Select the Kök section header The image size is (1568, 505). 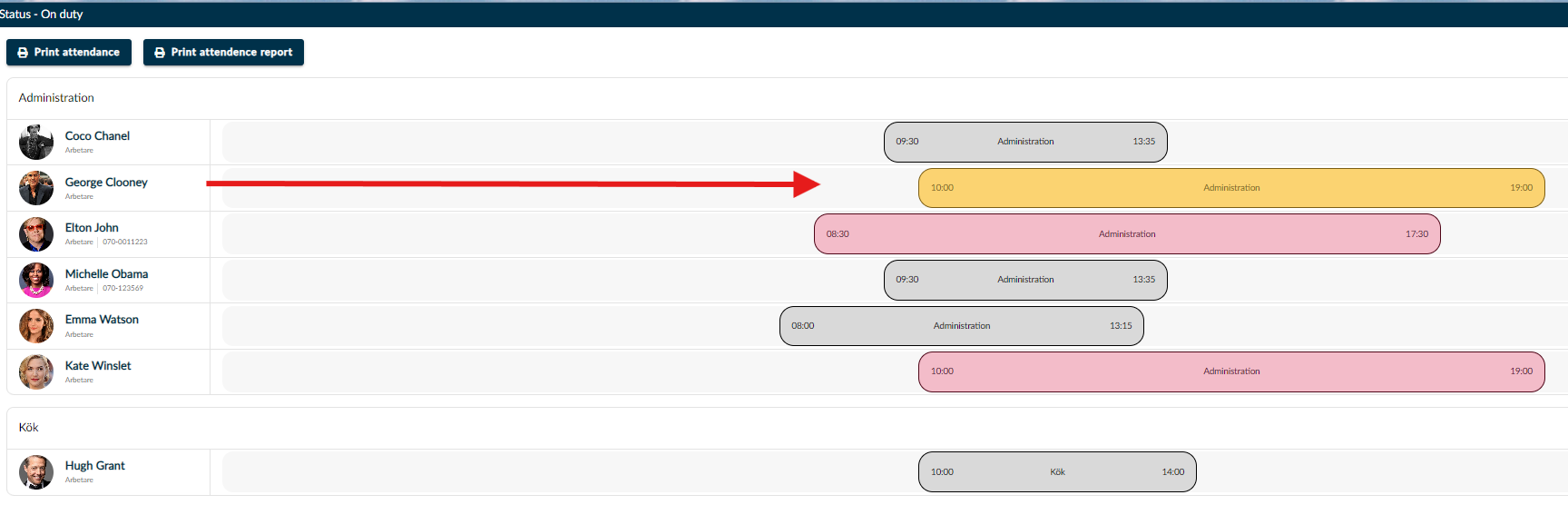click(29, 428)
